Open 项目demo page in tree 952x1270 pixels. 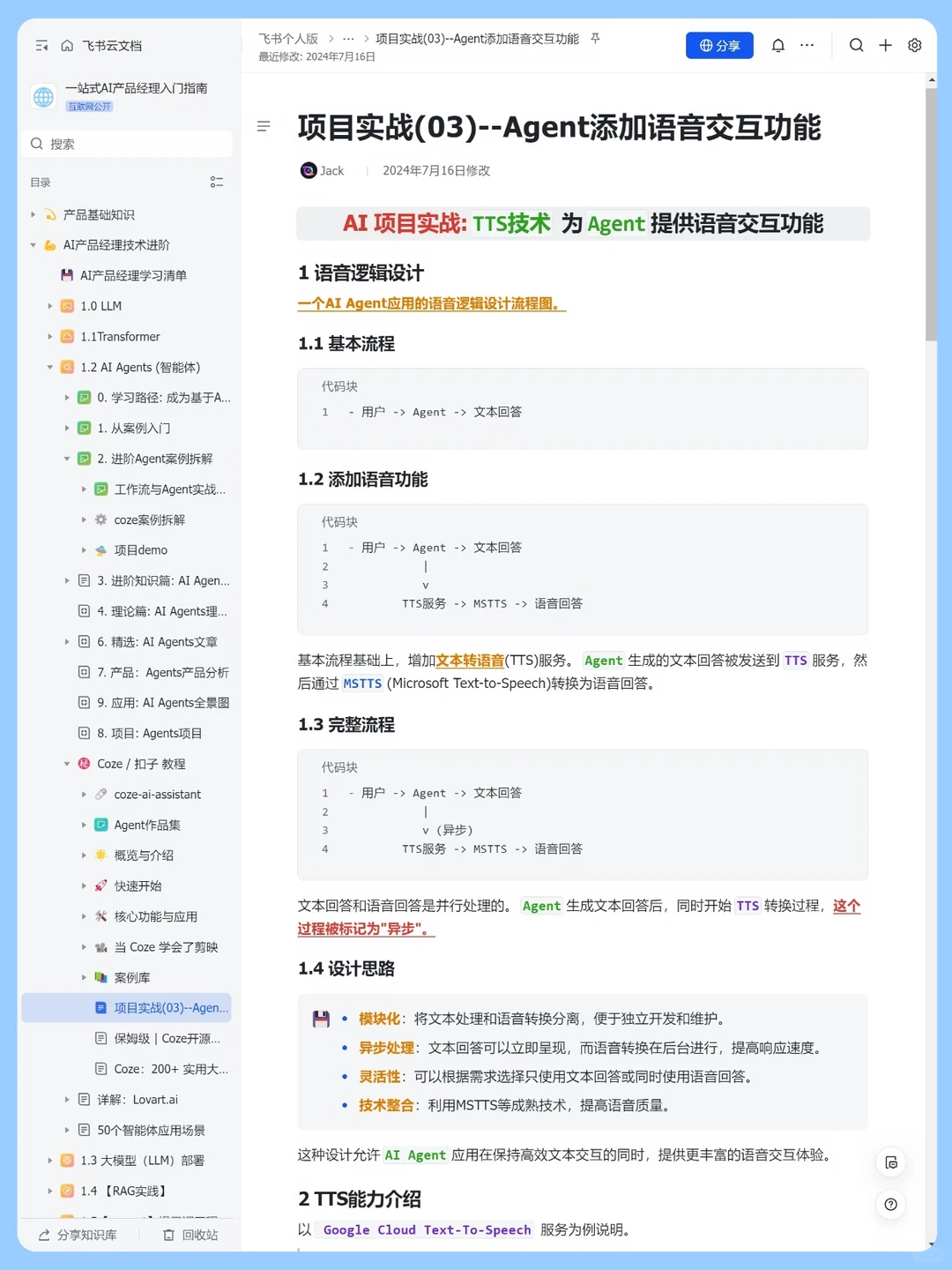click(141, 550)
